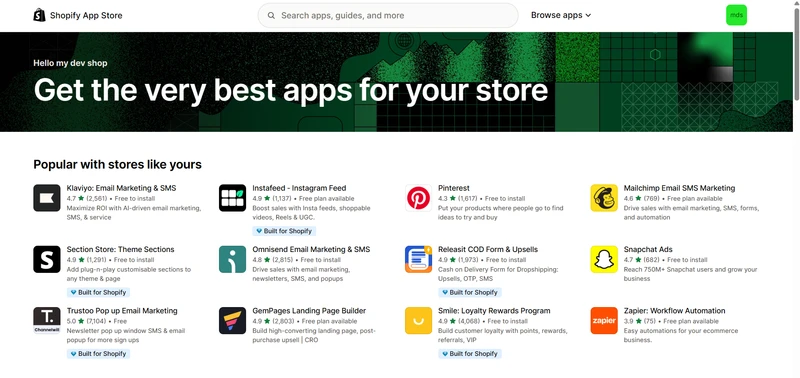Open the Instafeed app icon
Image resolution: width=800 pixels, height=378 pixels.
[233, 198]
